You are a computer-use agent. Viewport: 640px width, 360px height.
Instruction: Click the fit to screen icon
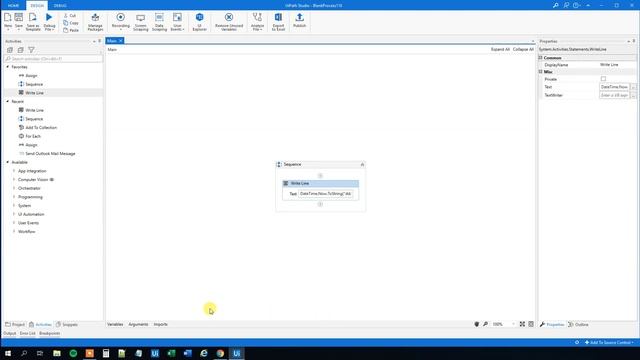point(522,324)
